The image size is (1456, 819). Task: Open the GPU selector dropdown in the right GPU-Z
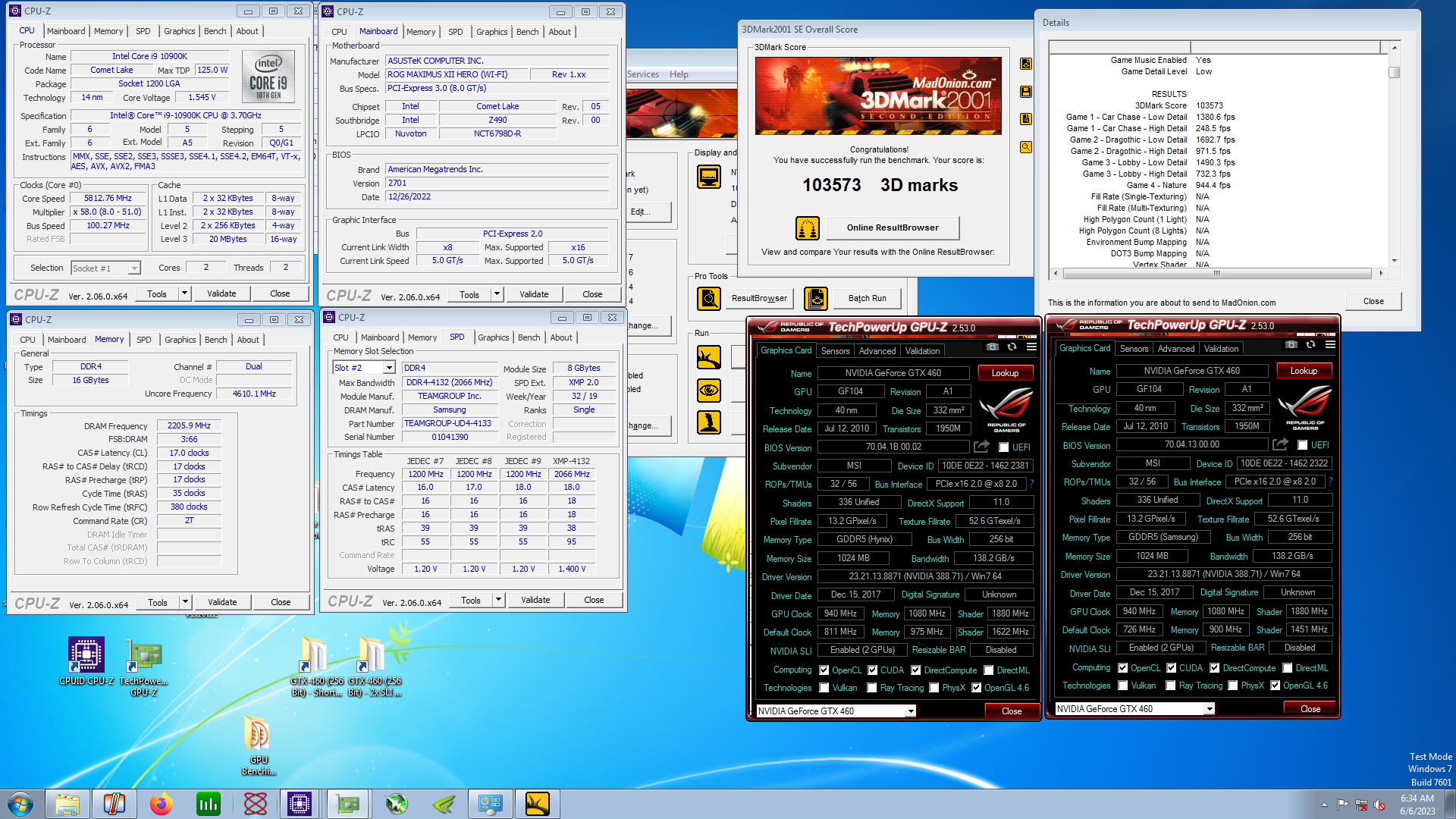1210,709
